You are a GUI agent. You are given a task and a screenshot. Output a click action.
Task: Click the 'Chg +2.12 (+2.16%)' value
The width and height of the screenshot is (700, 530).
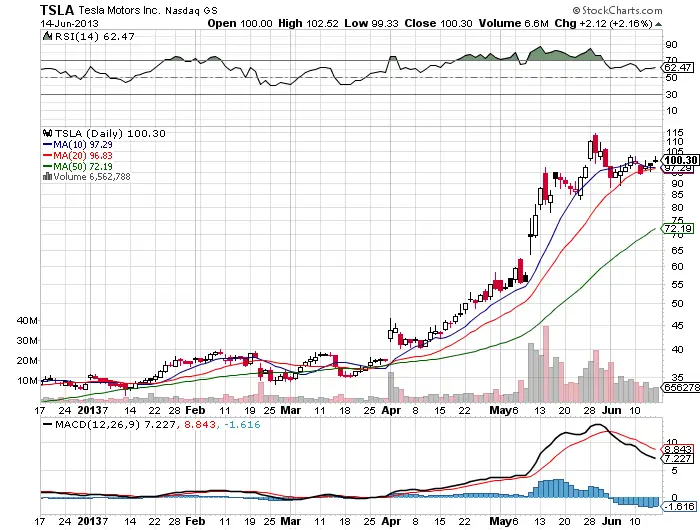pos(604,23)
